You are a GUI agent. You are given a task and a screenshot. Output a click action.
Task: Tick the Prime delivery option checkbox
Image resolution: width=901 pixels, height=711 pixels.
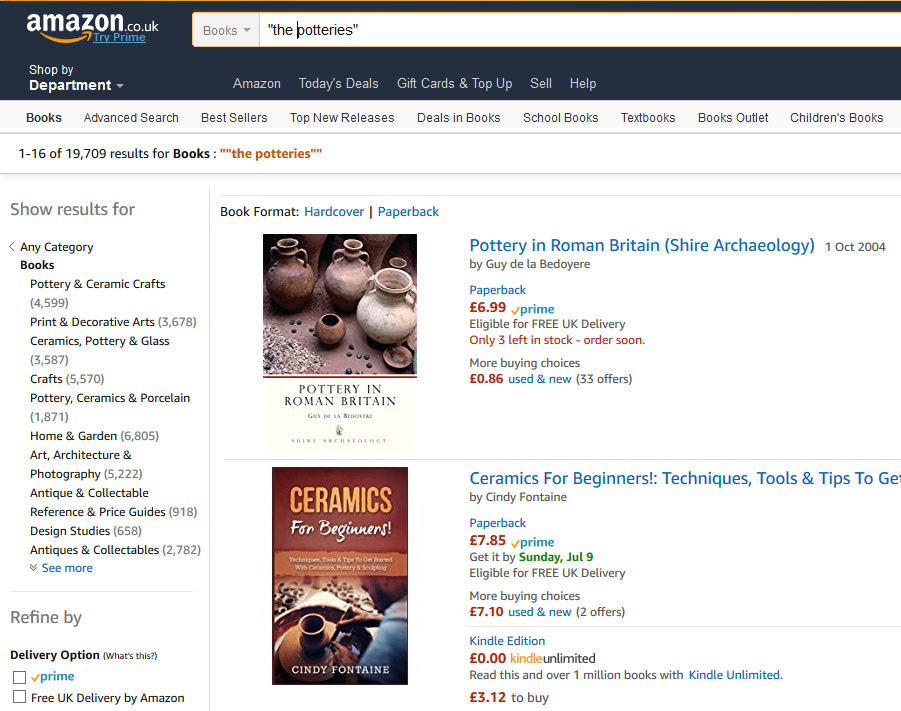[x=19, y=678]
